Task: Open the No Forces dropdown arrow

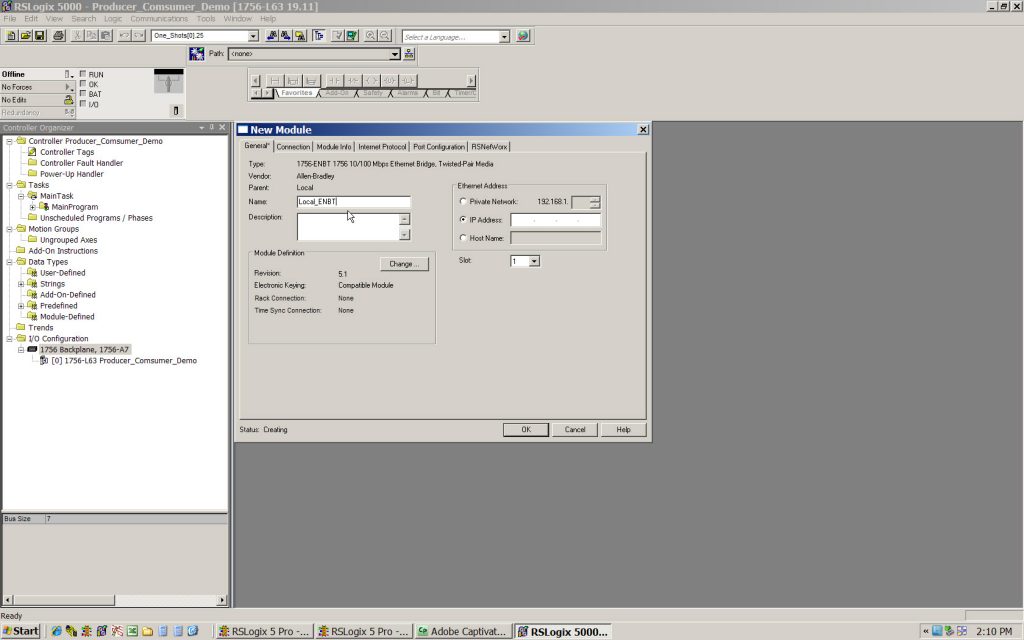Action: tap(68, 87)
